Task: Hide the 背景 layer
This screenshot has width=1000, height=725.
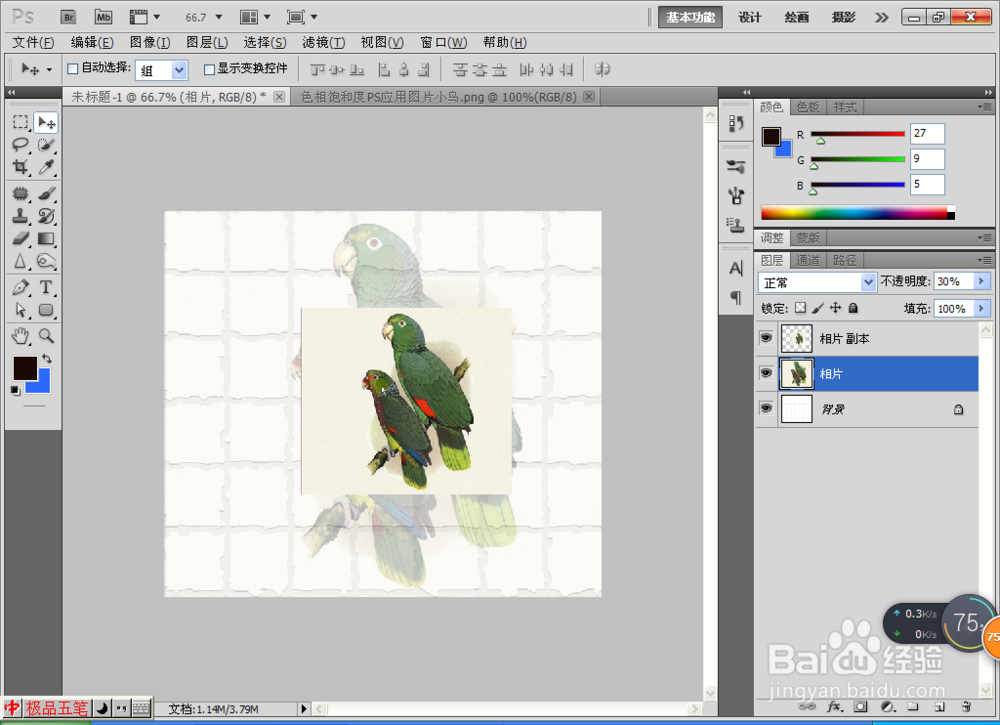Action: click(x=766, y=408)
